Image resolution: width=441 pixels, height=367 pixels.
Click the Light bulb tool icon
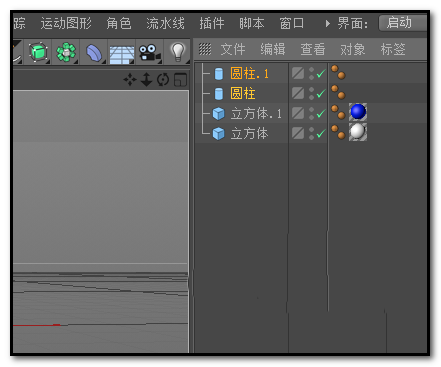178,52
